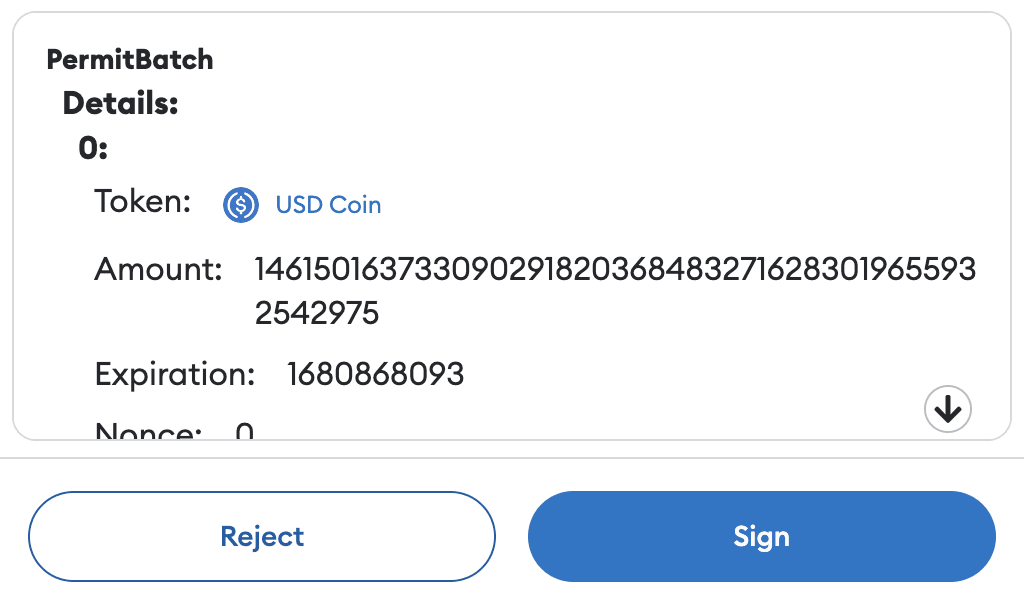
Task: Sign the permit approval
Action: [761, 536]
